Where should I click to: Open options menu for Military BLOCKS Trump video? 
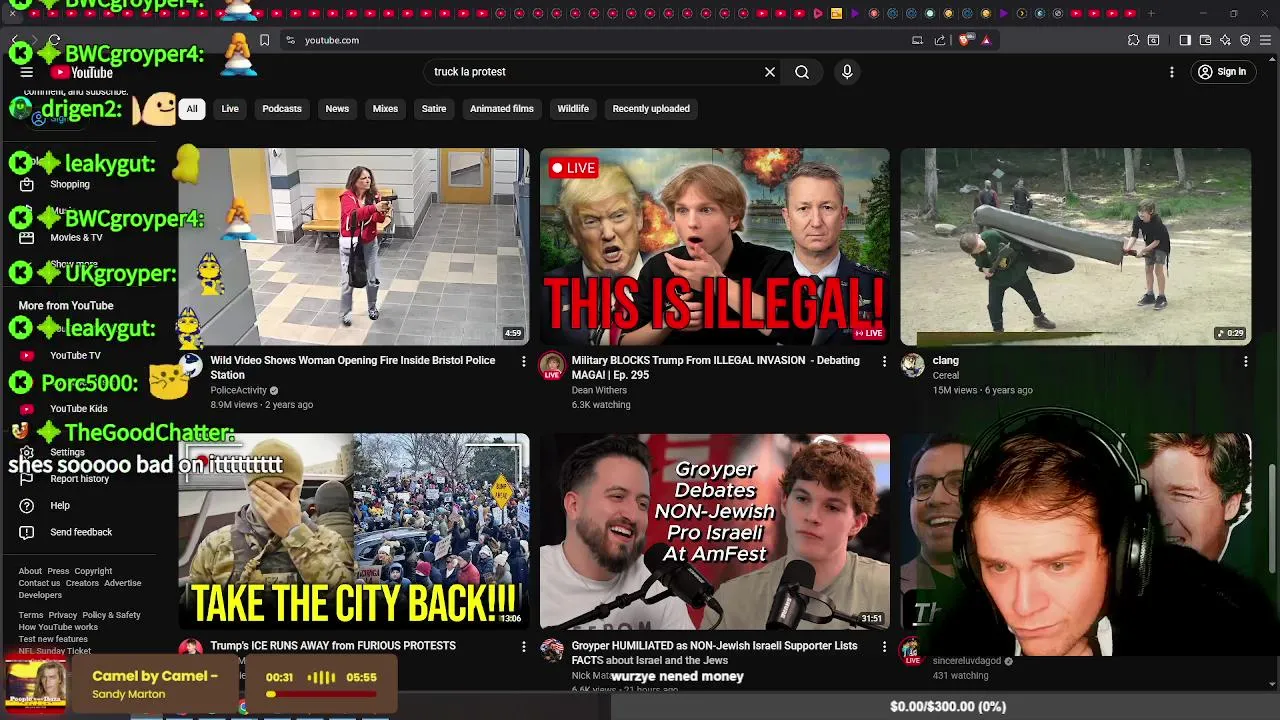click(884, 361)
